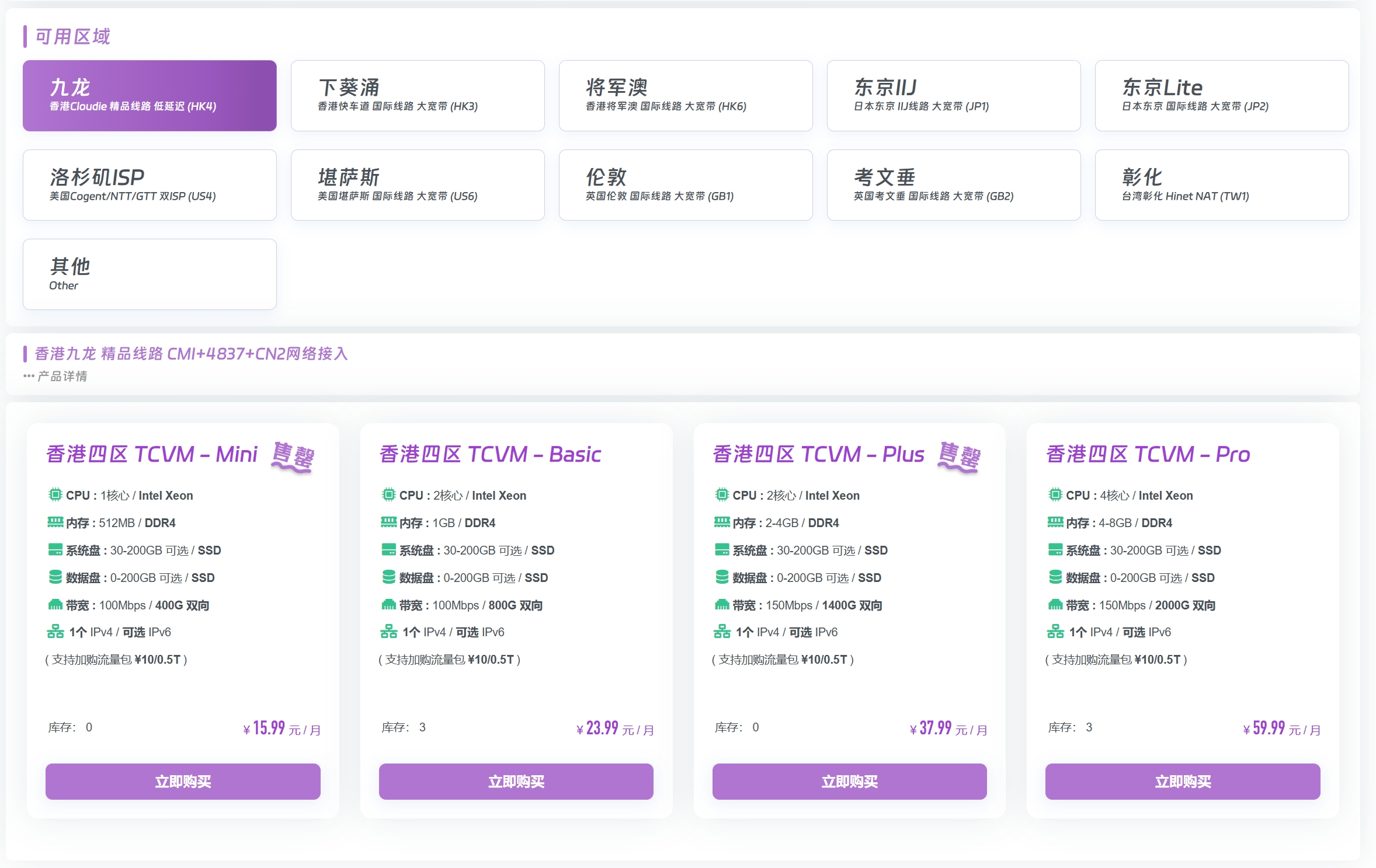
Task: Click the ¥59.99 price on Pro plan
Action: click(1269, 728)
